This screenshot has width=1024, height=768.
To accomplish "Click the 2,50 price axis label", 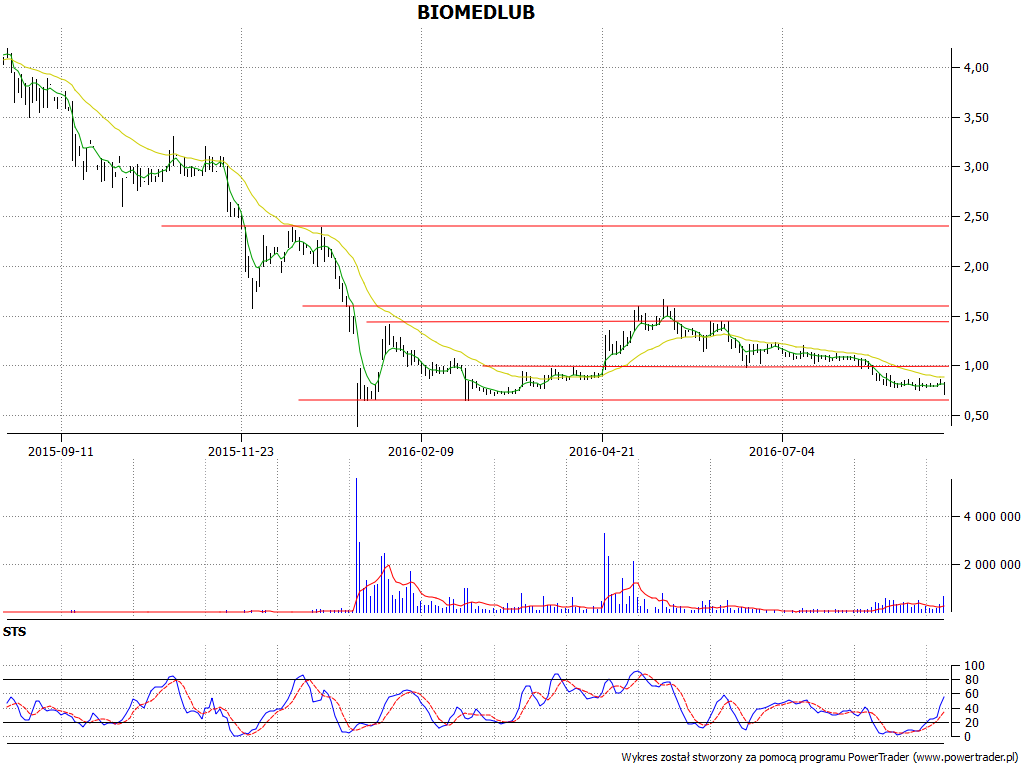I will (x=975, y=217).
